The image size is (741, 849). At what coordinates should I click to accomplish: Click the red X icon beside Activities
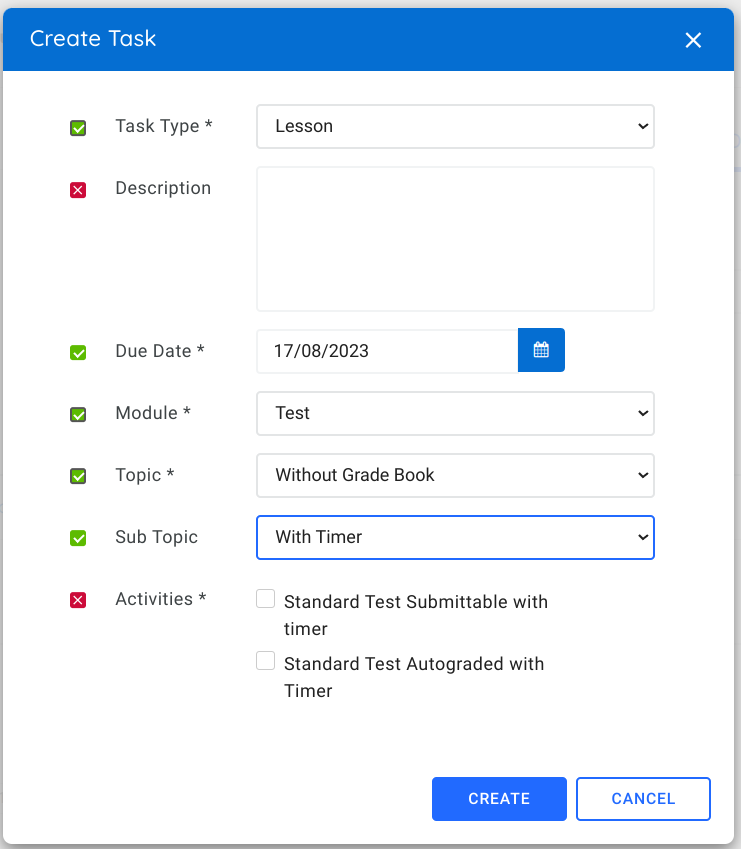77,600
